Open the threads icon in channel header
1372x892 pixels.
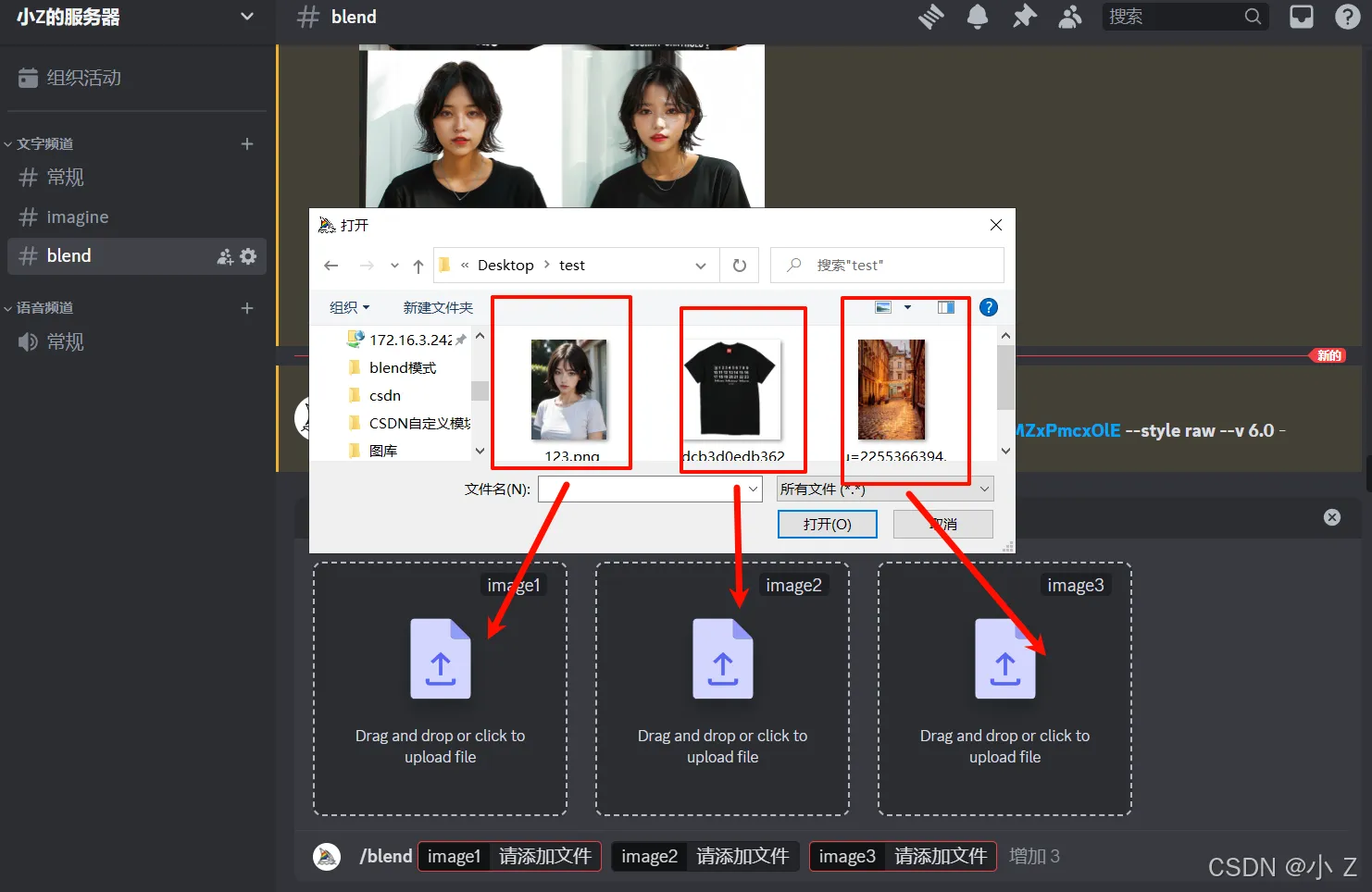point(931,17)
